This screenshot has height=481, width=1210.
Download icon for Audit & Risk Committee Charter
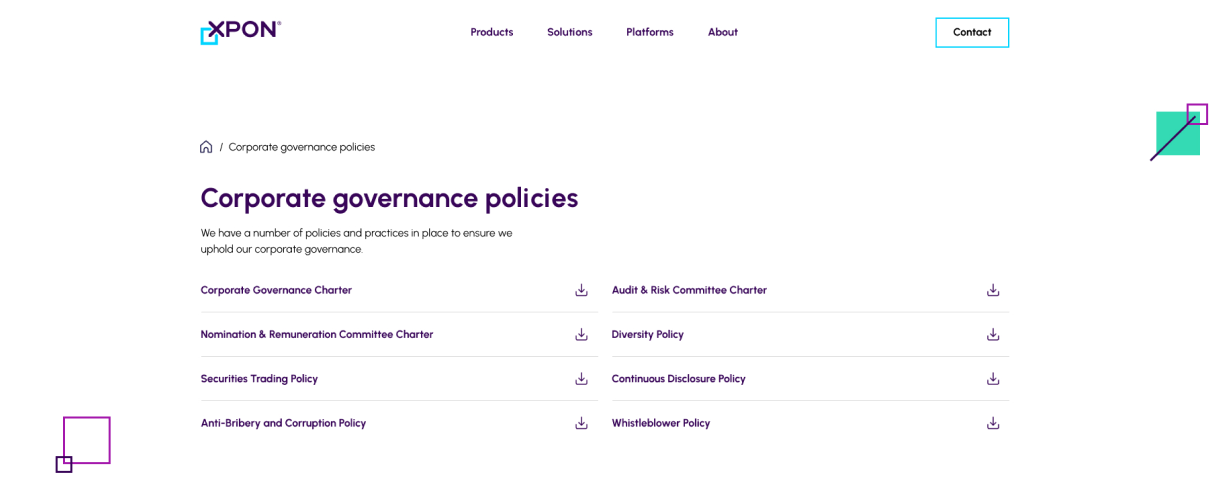pos(993,290)
